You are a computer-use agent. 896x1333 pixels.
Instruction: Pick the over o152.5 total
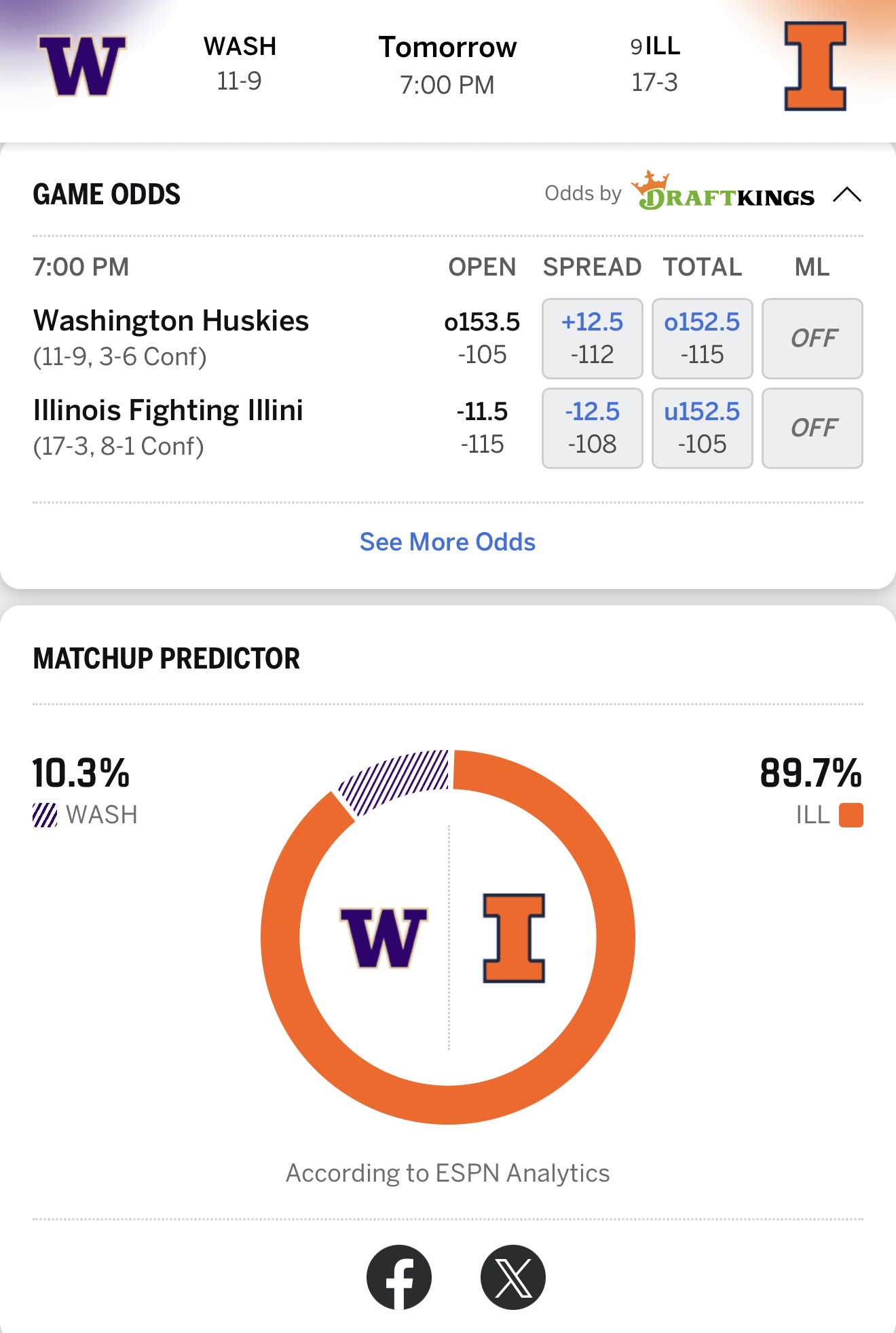[702, 338]
